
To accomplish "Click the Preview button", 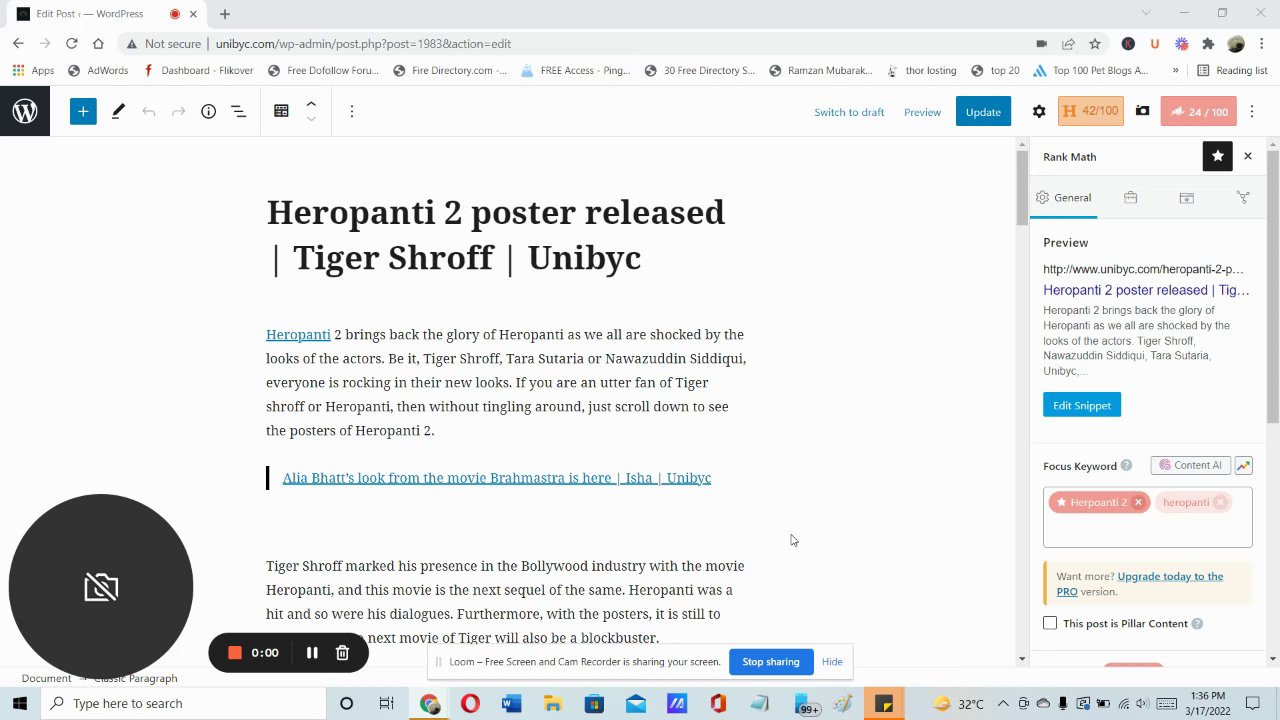I will (x=922, y=112).
